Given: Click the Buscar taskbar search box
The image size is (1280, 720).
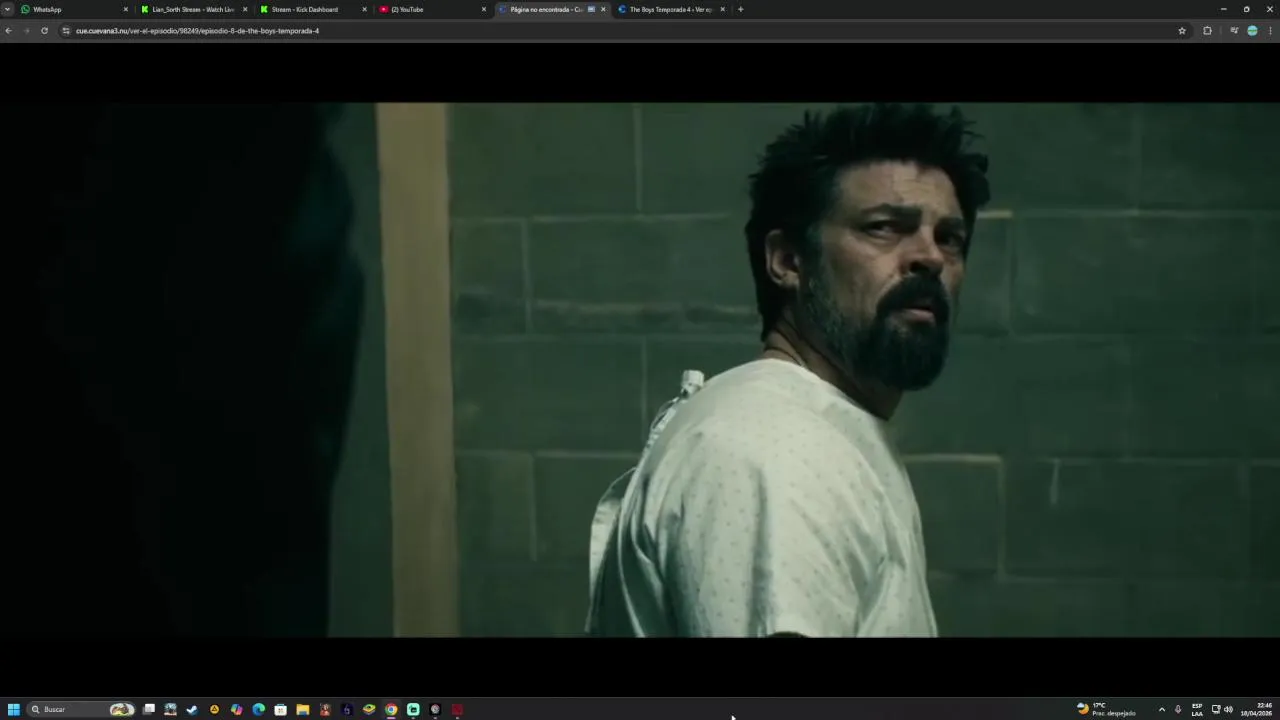Looking at the screenshot, I should 82,709.
